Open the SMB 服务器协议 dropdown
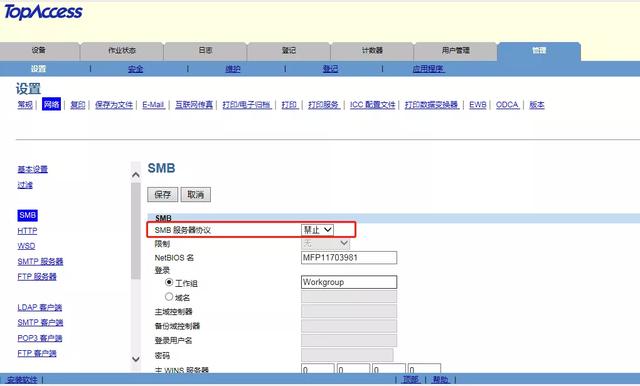The width and height of the screenshot is (640, 386). point(318,230)
